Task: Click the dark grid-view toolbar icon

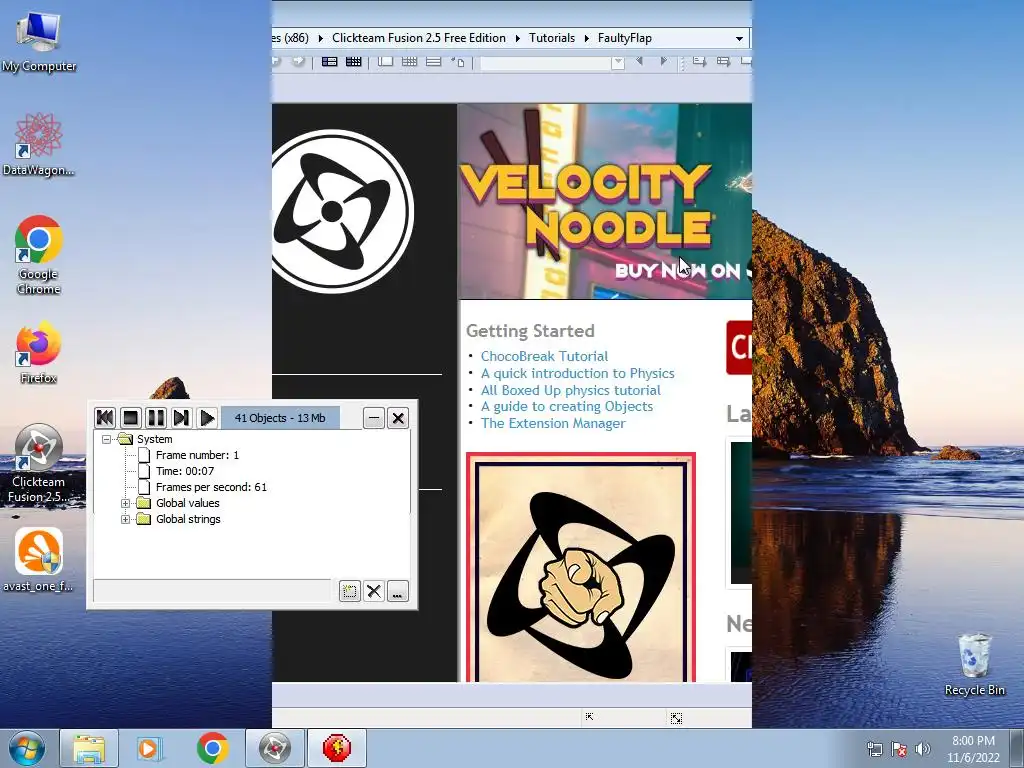Action: (x=353, y=61)
